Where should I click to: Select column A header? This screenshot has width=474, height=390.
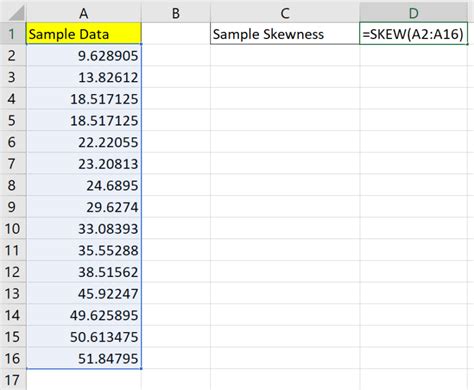point(84,13)
